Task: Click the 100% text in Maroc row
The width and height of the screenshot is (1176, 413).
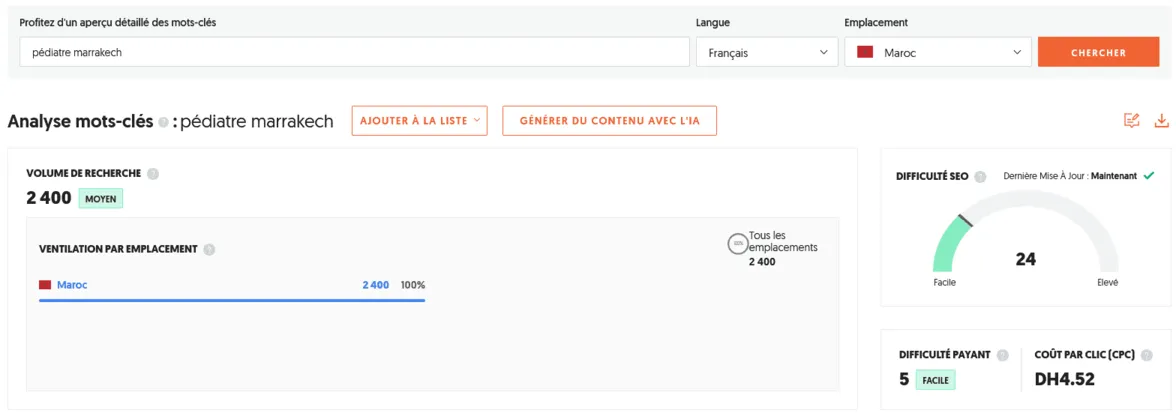Action: [x=412, y=285]
